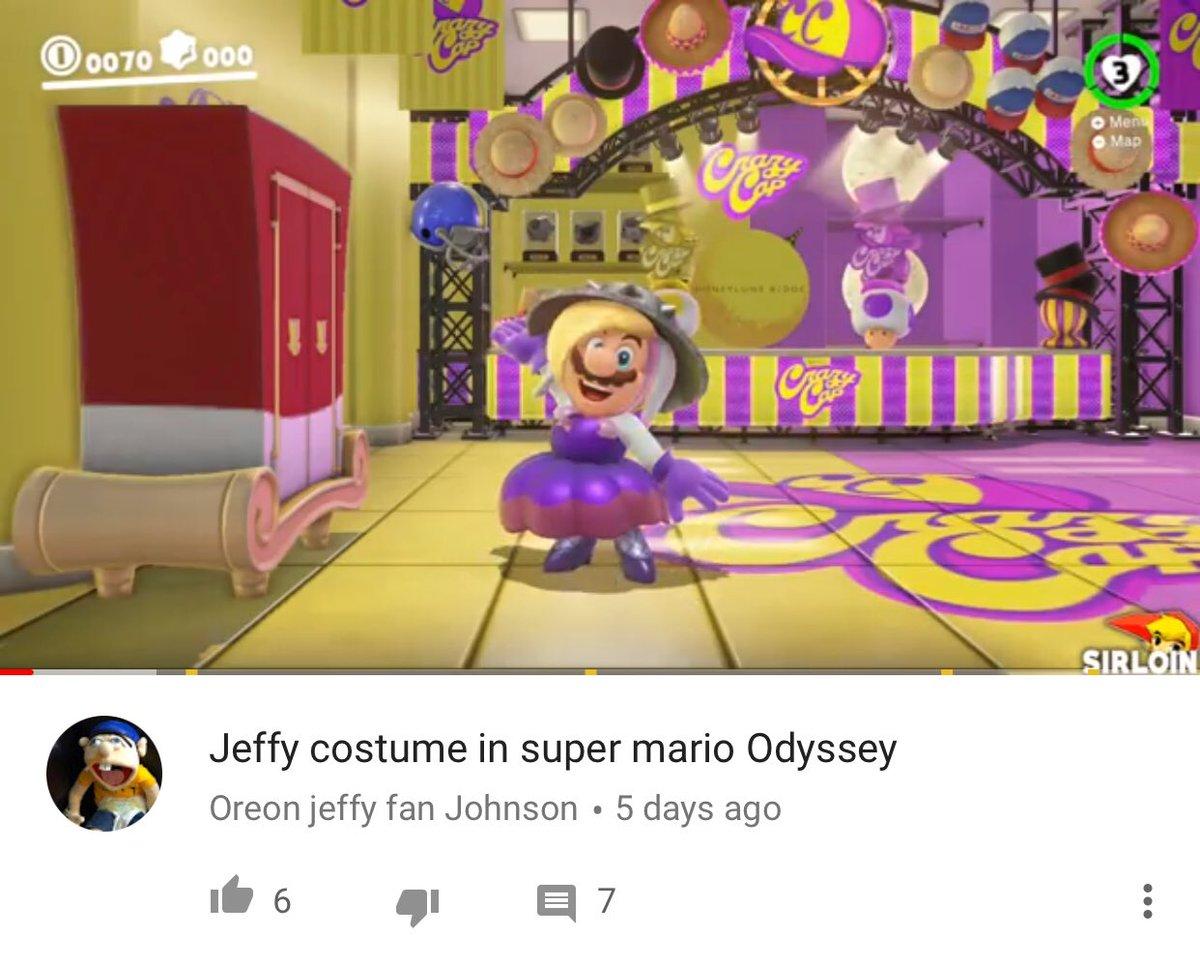
Task: Click the green health ring showing 3
Action: point(1121,70)
